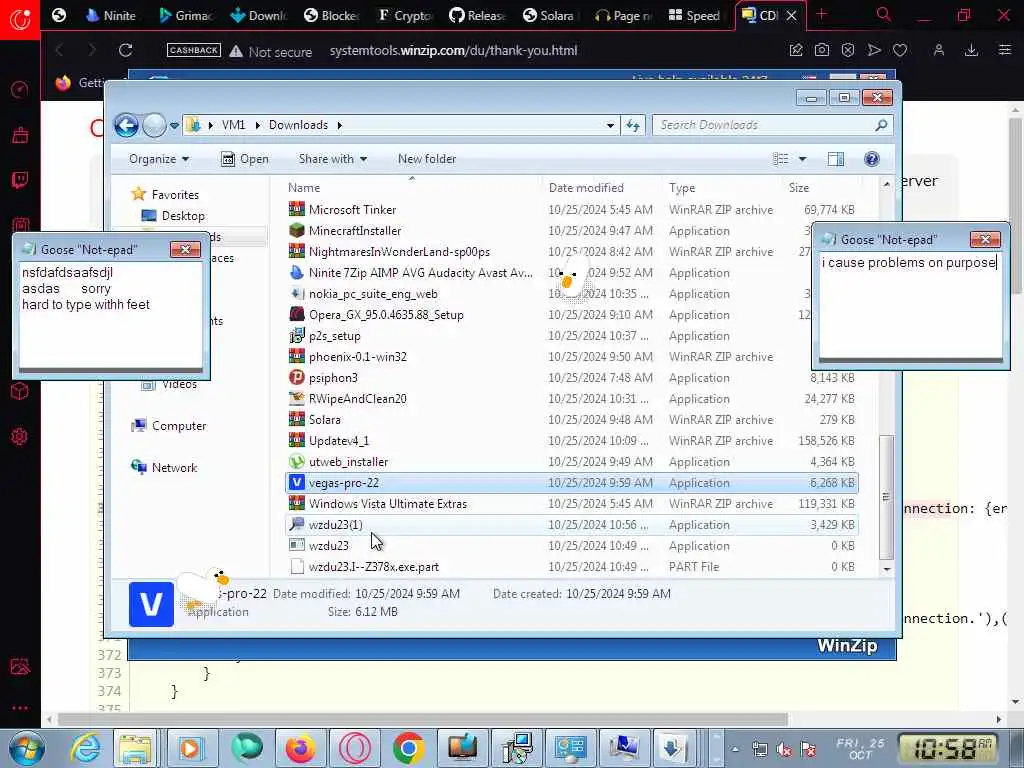Open Opera easy setup menu icon

point(1004,50)
